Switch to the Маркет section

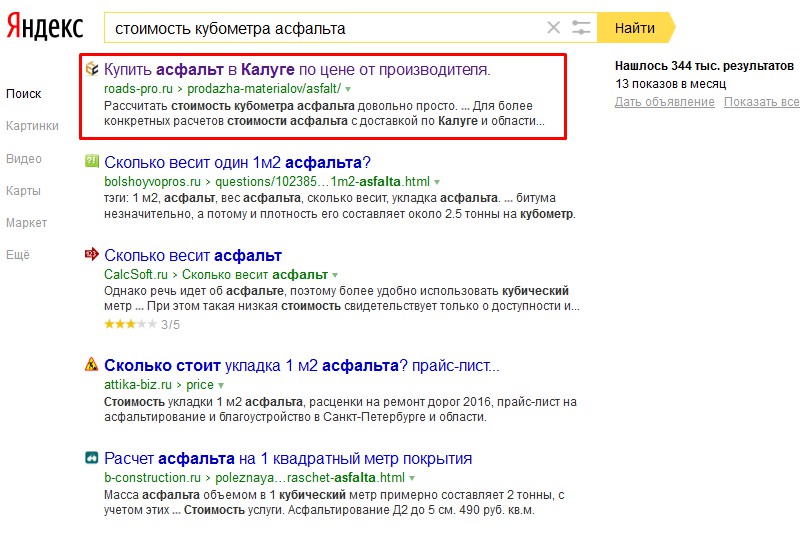coord(27,223)
